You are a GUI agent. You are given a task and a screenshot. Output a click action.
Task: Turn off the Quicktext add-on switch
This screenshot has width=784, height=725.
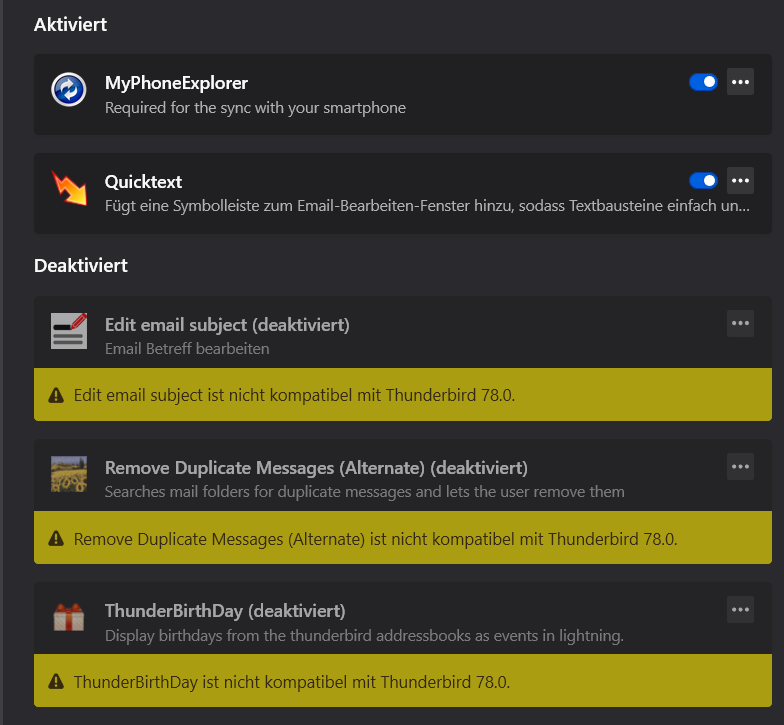coord(703,180)
